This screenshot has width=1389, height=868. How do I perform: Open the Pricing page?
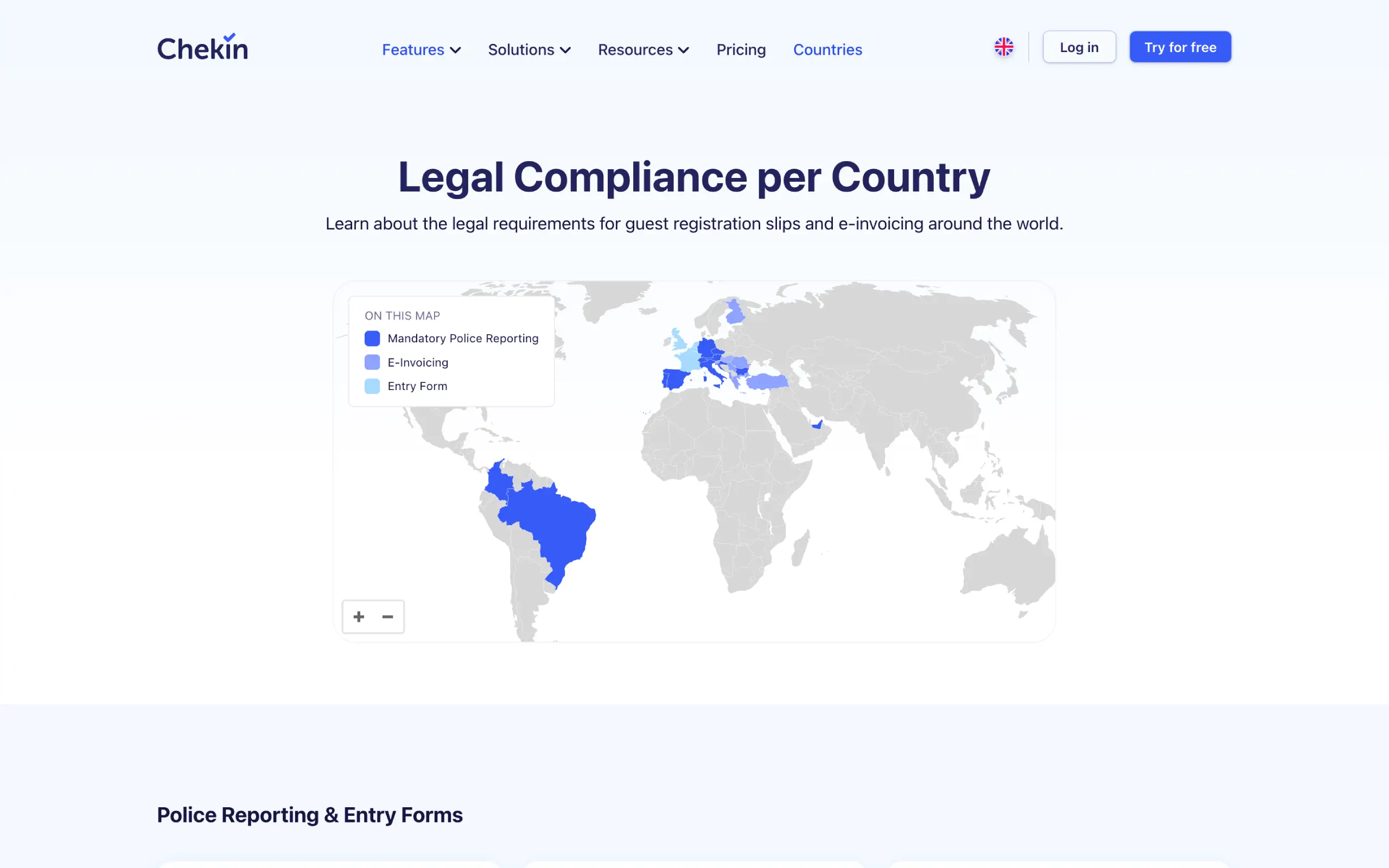[x=741, y=50]
